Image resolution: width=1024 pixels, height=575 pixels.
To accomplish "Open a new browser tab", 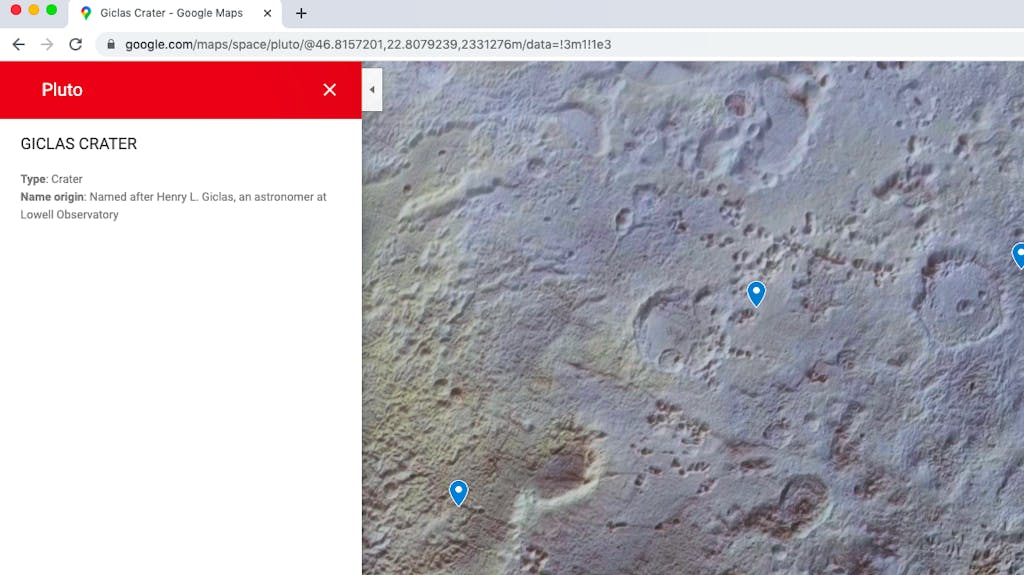I will tap(301, 13).
